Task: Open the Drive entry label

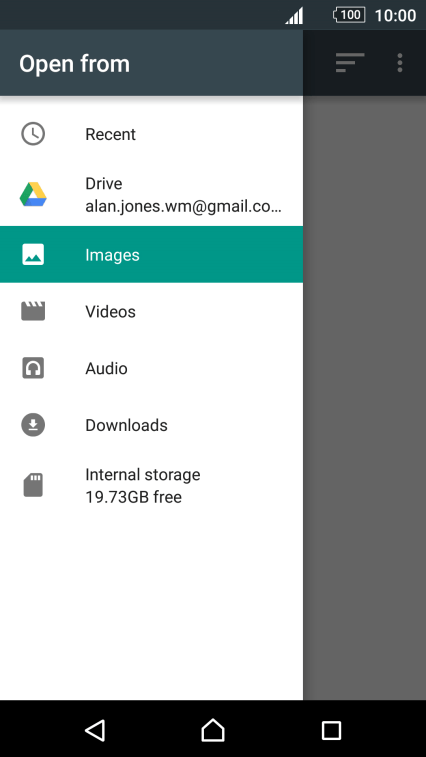Action: tap(104, 183)
